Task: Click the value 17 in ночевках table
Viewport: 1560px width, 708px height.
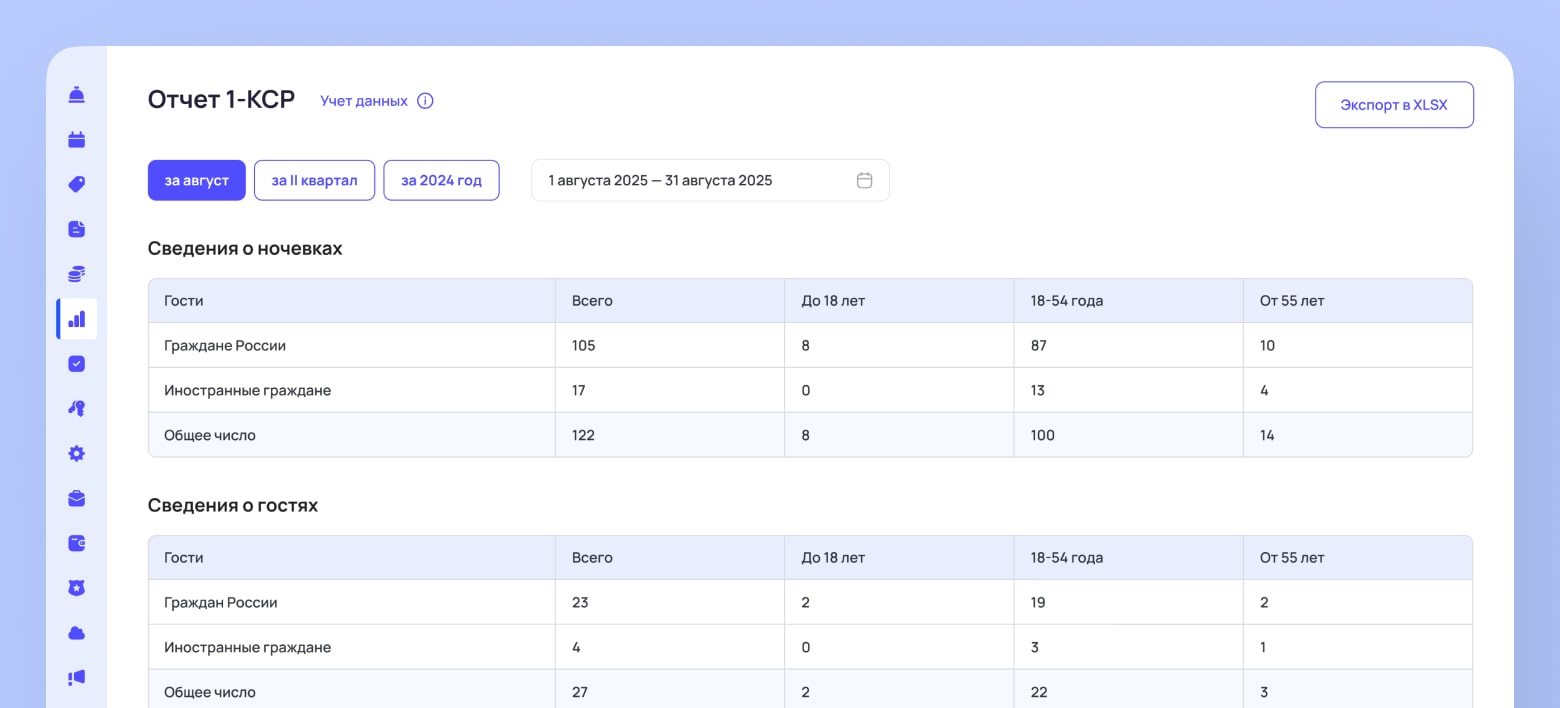Action: 578,391
